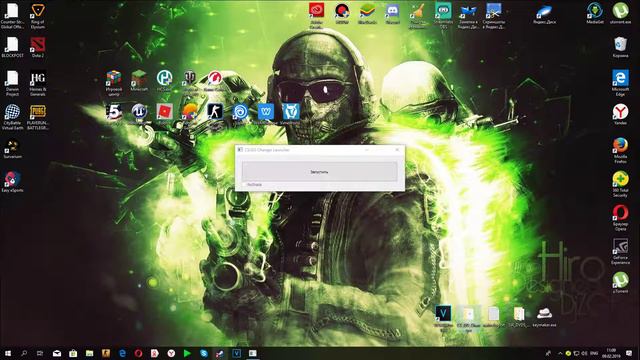Viewport: 640px width, 360px height.
Task: Launch Dota 2 from the desktop
Action: click(x=38, y=47)
